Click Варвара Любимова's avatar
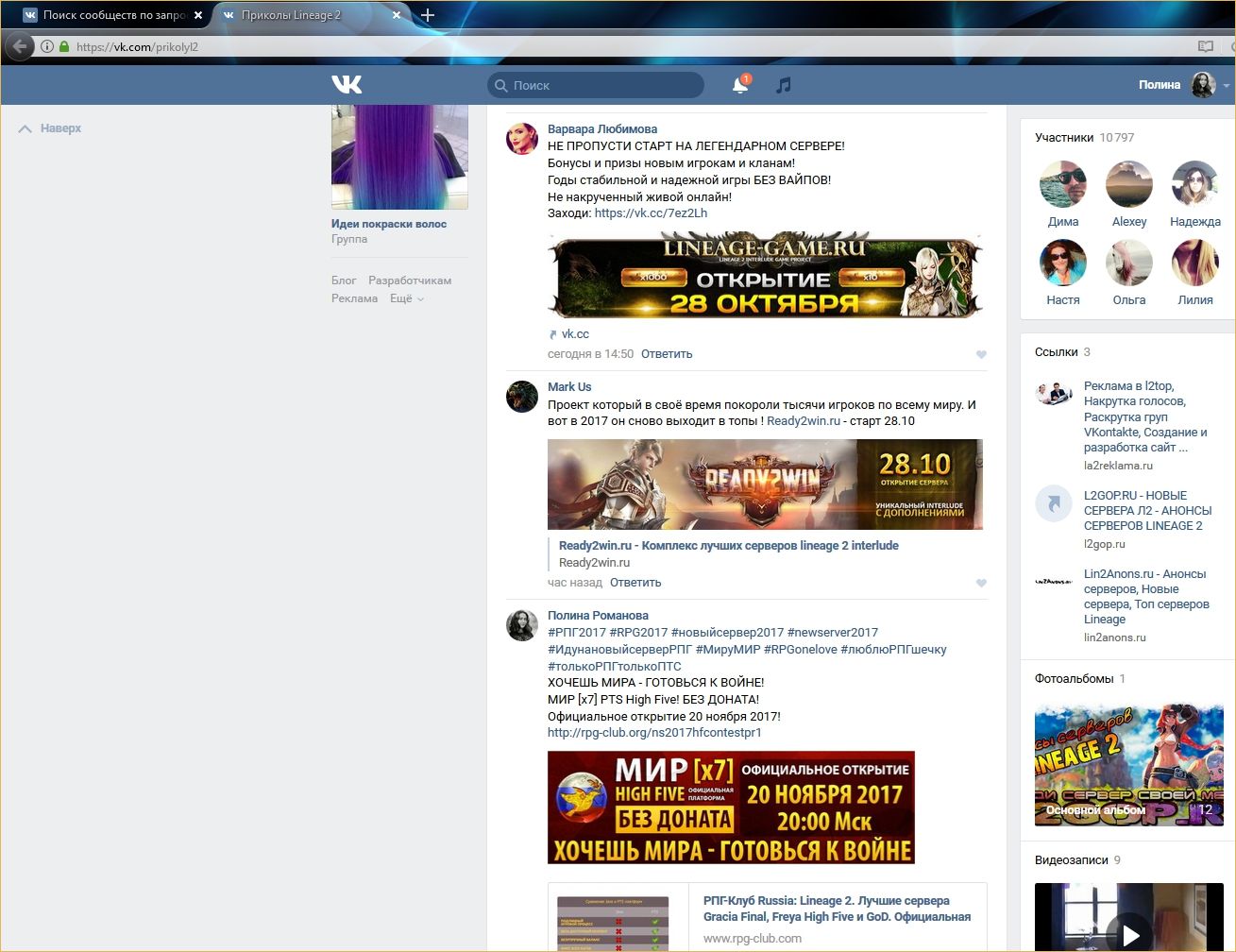 point(522,139)
